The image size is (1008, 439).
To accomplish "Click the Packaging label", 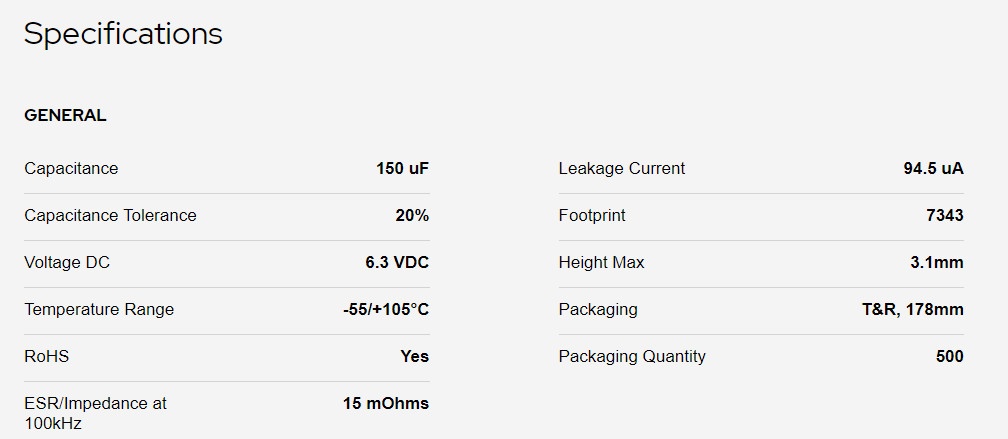I will [x=598, y=309].
